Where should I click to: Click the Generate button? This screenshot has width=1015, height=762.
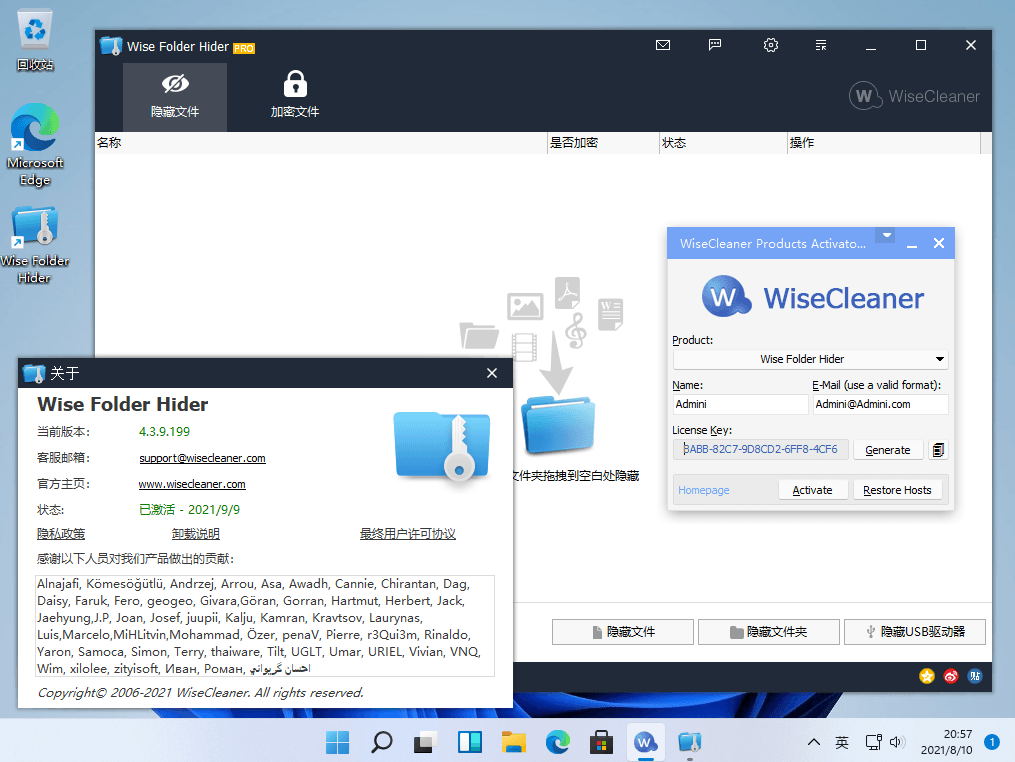[x=887, y=450]
